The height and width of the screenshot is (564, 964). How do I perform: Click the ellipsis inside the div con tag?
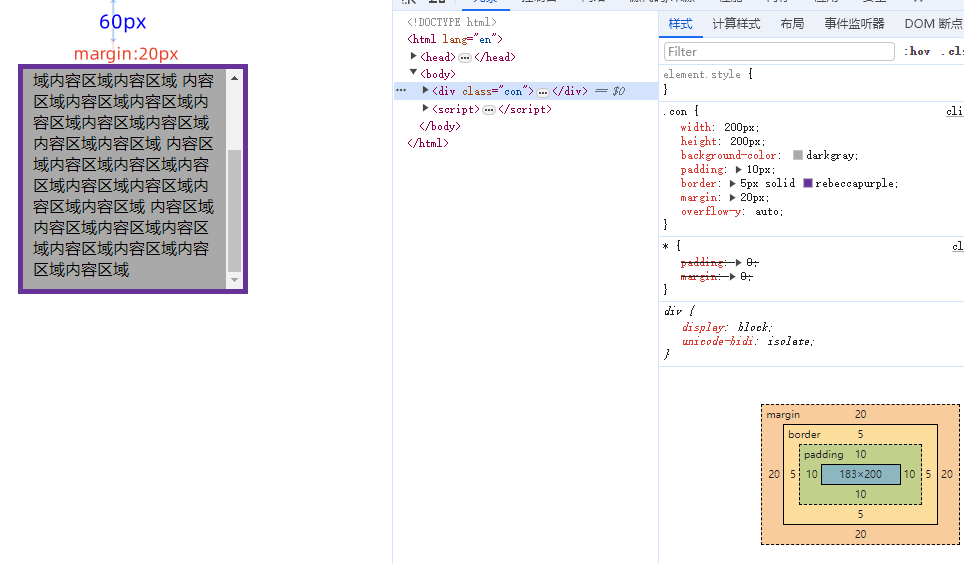(543, 92)
